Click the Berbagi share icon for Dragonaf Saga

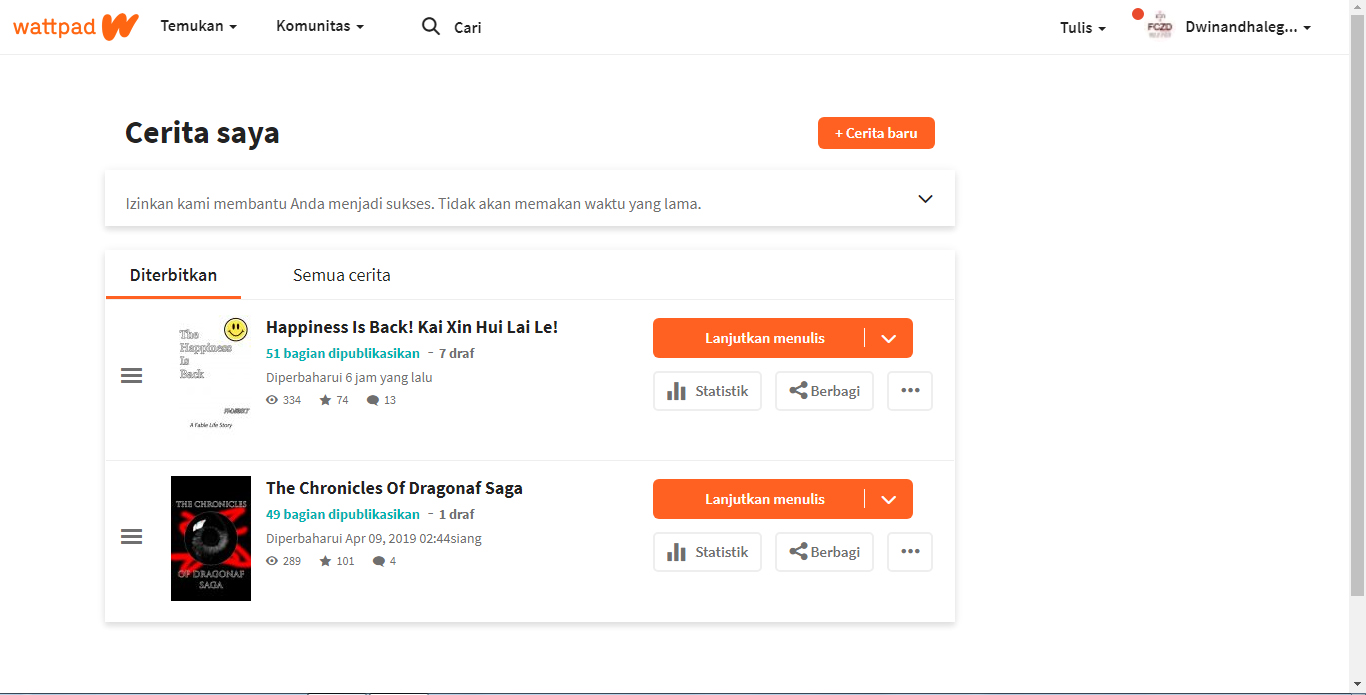click(x=800, y=551)
